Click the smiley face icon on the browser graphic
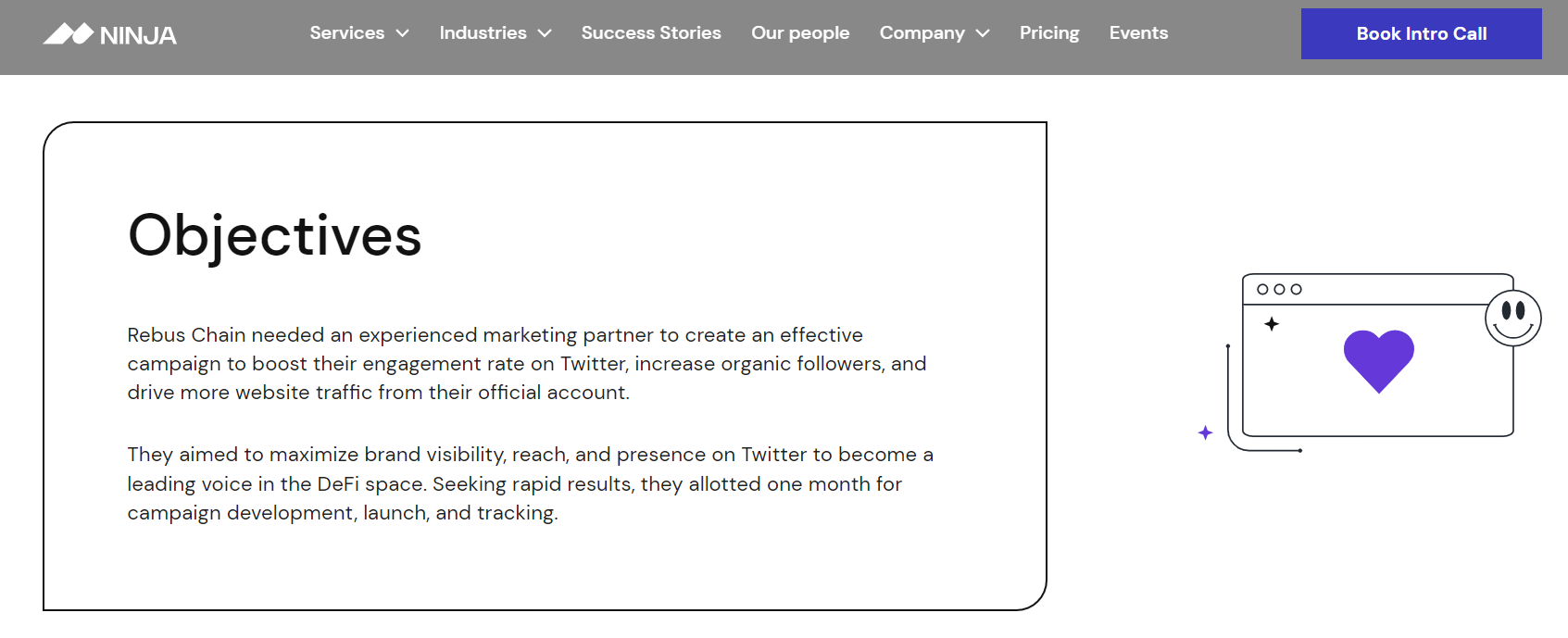Viewport: 1568px width, 638px height. [1512, 316]
